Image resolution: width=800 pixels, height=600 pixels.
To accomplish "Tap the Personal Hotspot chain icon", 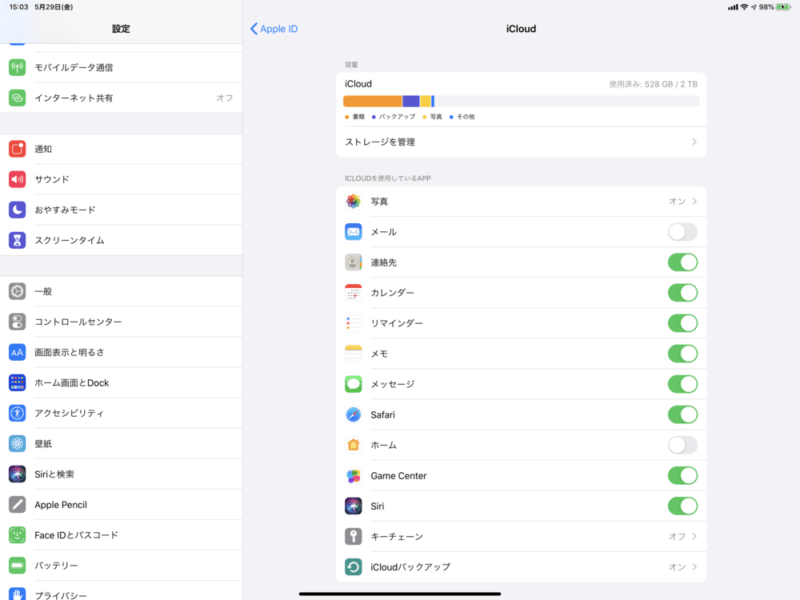I will (17, 98).
